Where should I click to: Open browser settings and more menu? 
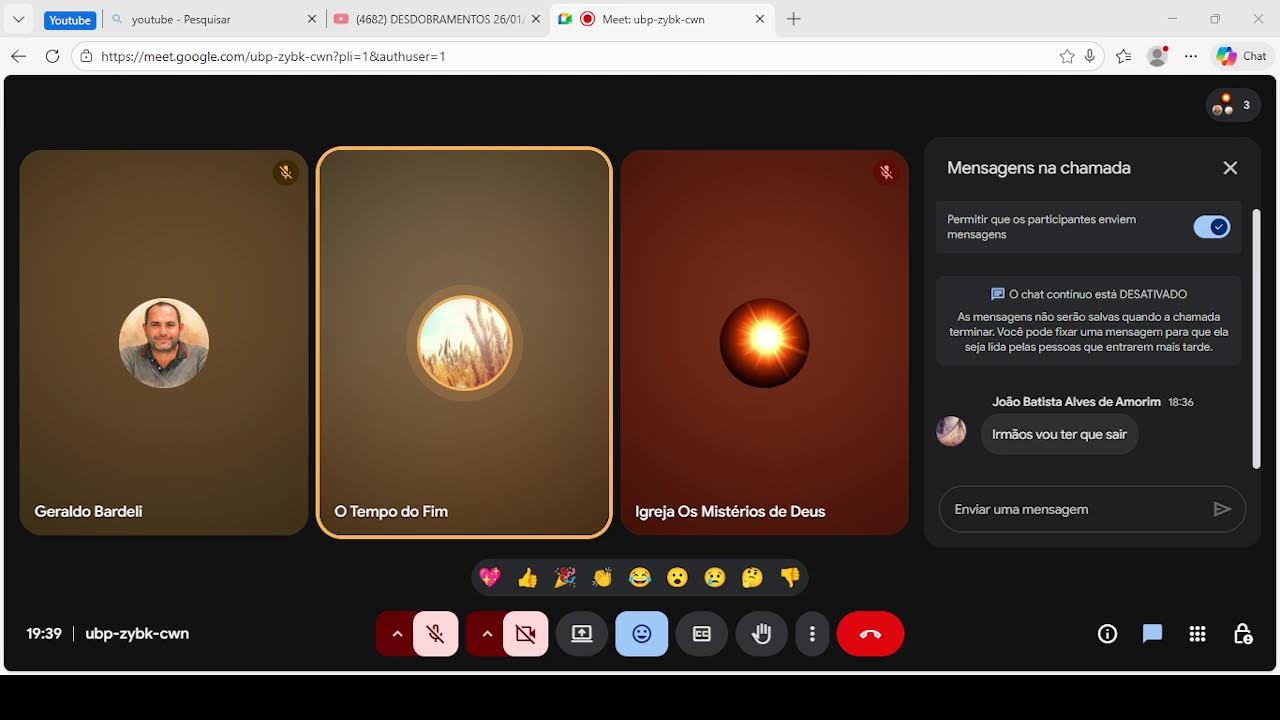(1190, 56)
